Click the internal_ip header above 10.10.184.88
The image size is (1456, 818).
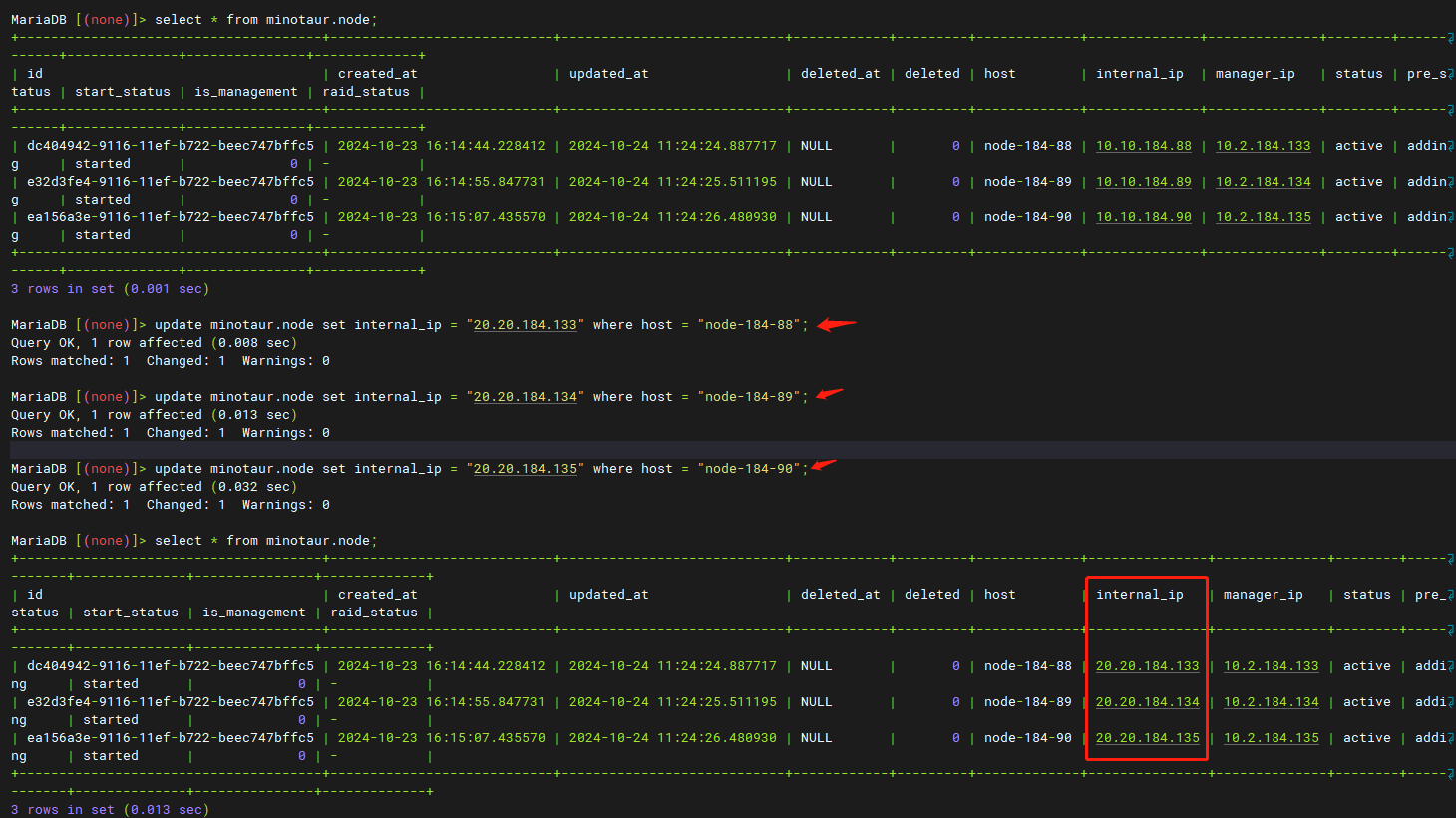coord(1140,74)
